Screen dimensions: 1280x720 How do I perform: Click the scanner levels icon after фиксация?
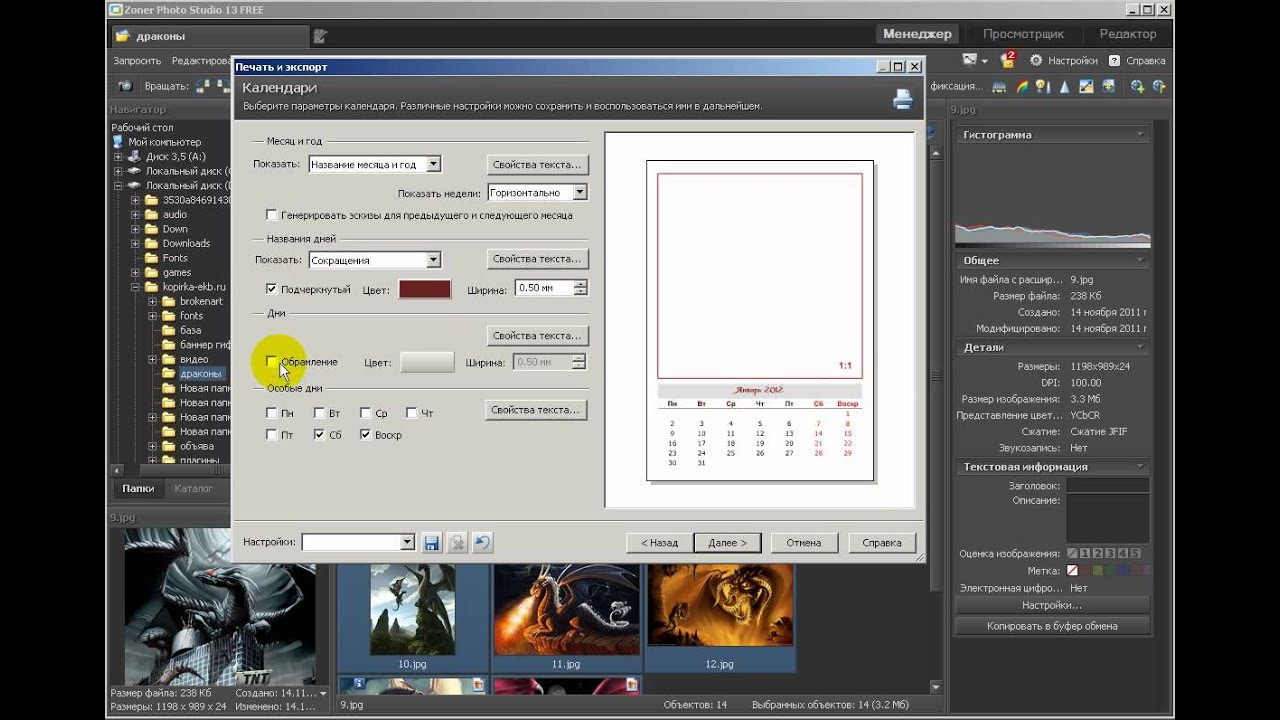tap(1001, 86)
